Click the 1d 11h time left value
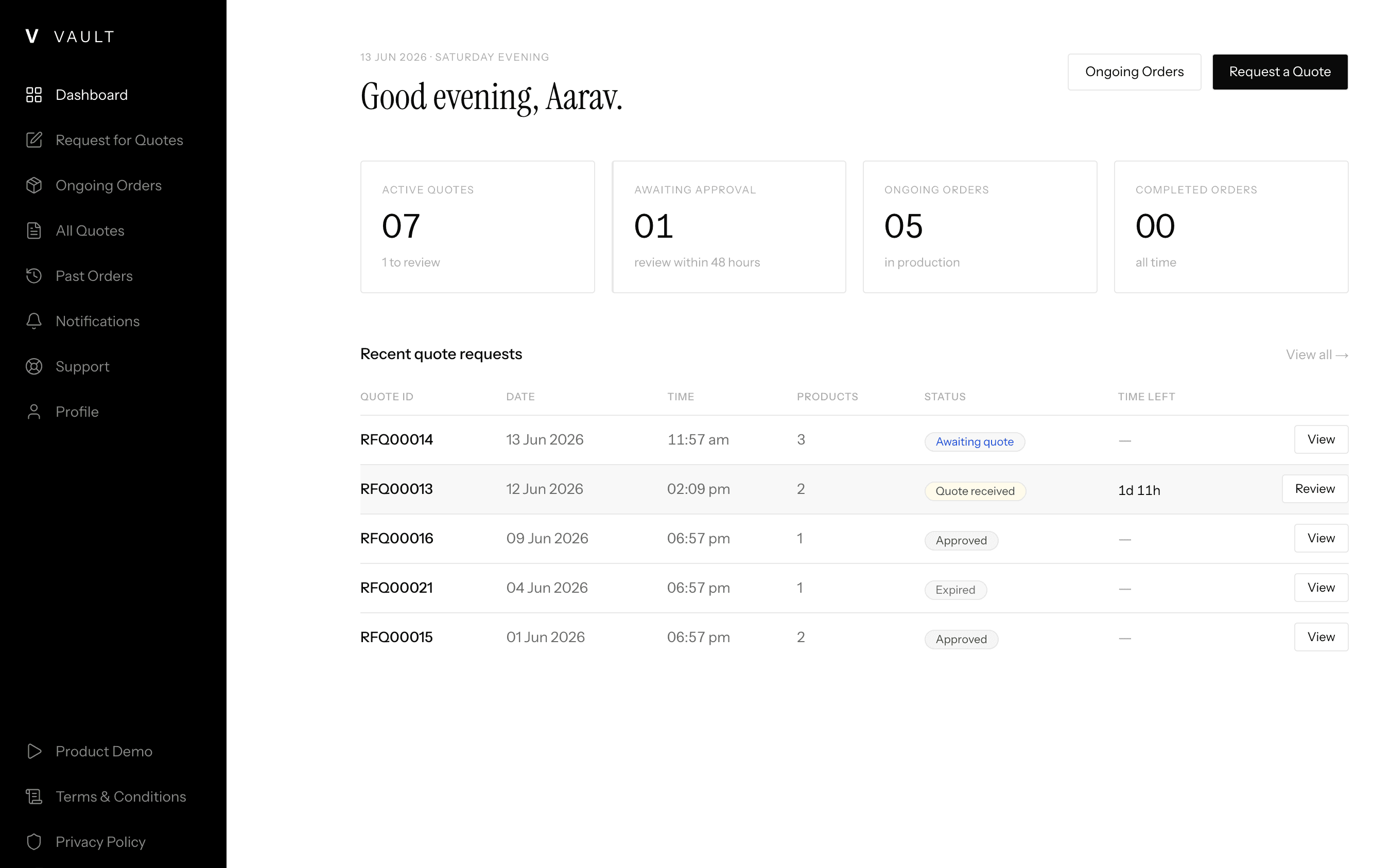Screen dimensions: 1390x868 [1139, 490]
